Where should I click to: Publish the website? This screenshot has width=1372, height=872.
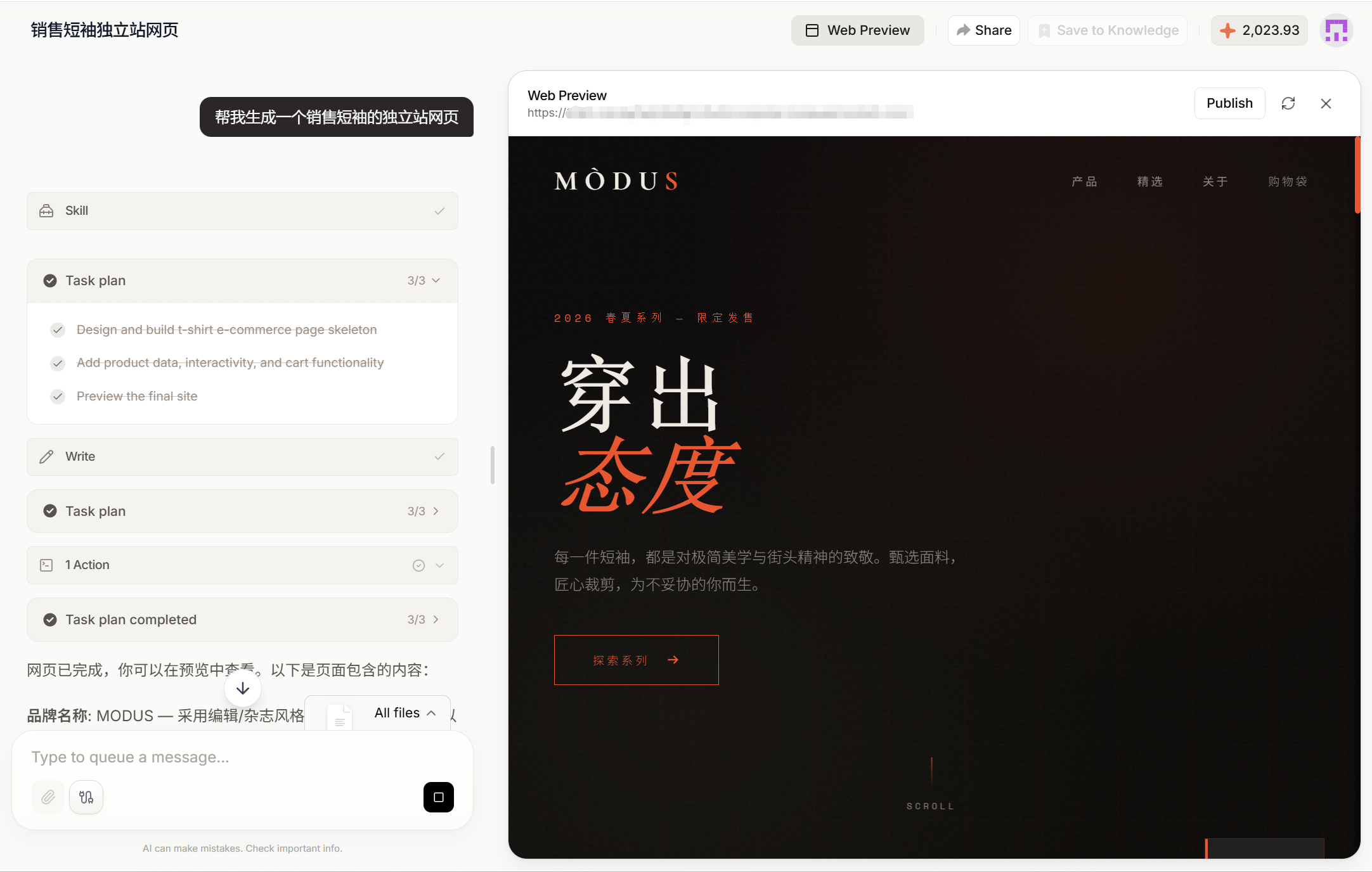point(1229,103)
